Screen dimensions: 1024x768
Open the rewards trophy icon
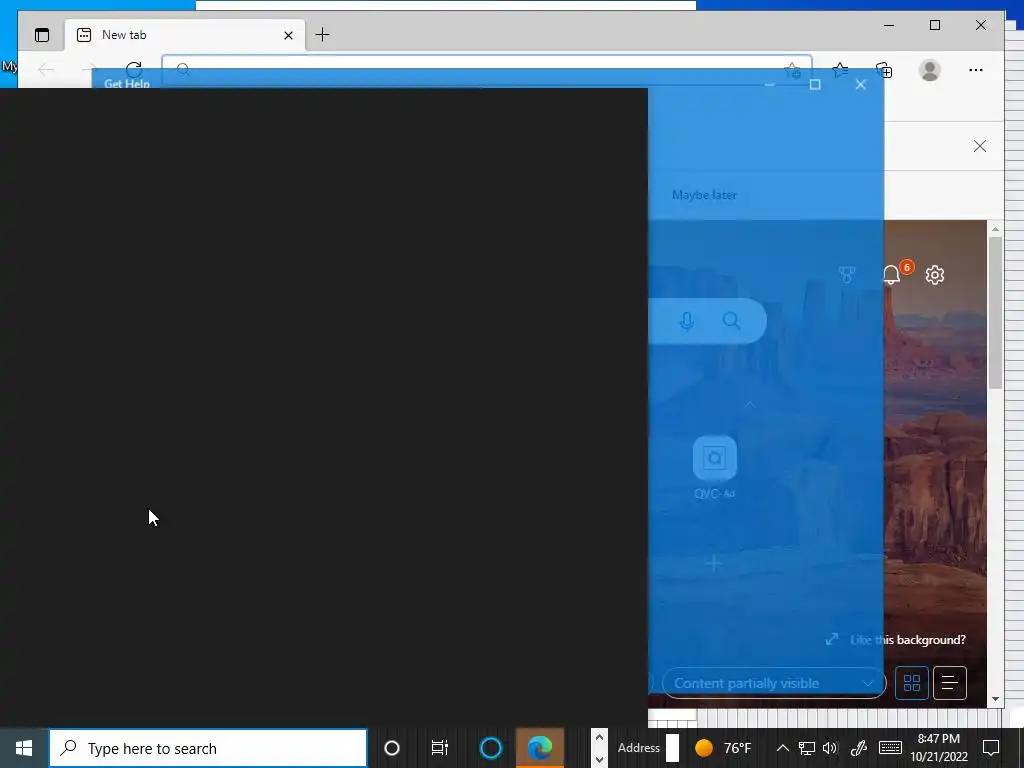[x=846, y=275]
